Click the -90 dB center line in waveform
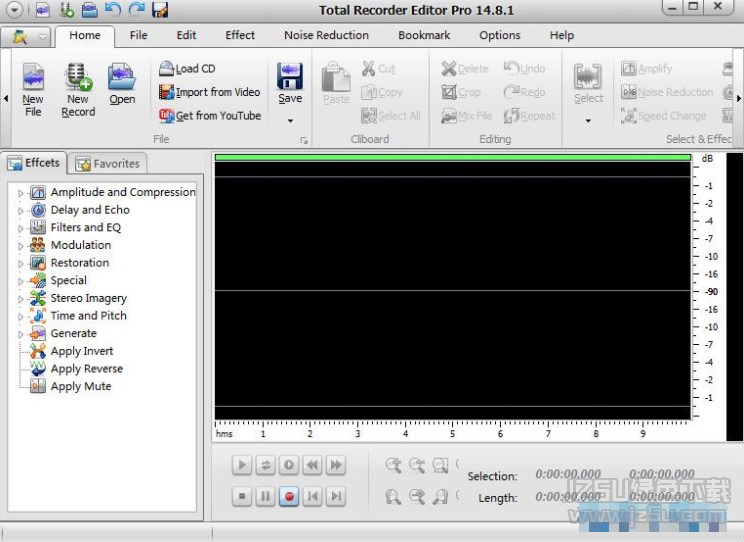The width and height of the screenshot is (744, 542). coord(453,290)
